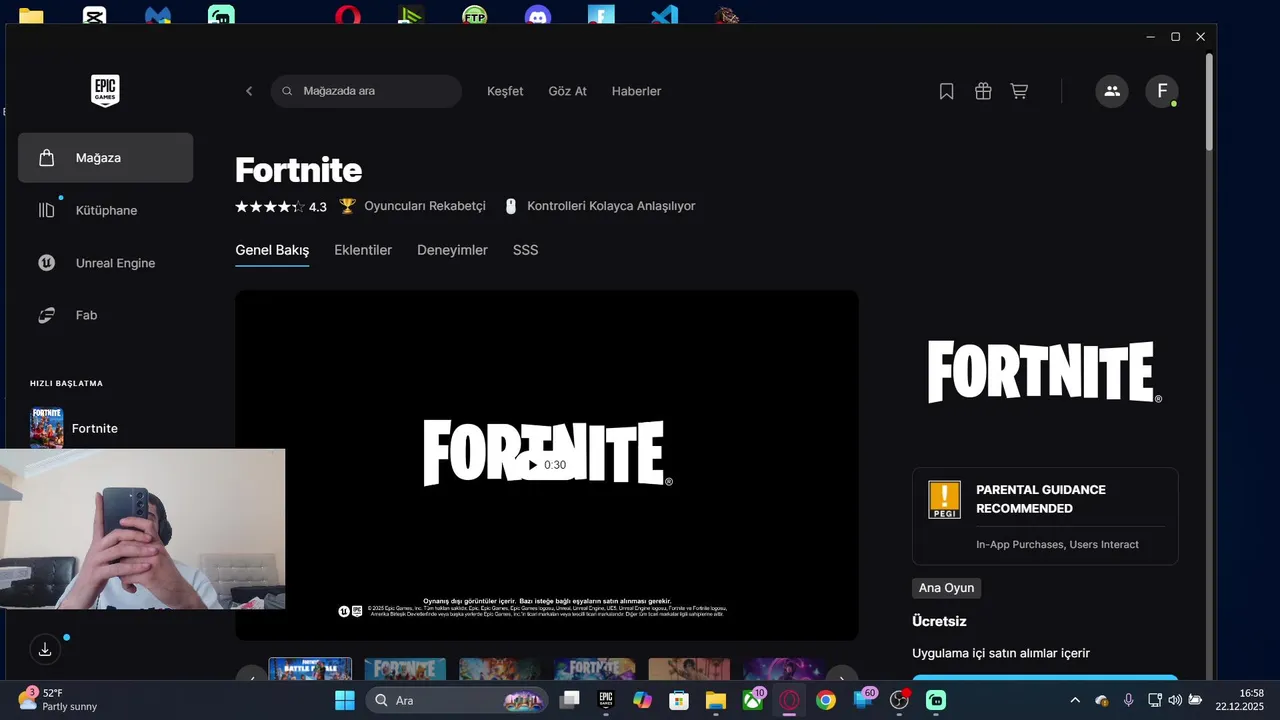The width and height of the screenshot is (1280, 720).
Task: Open File Explorer on the taskbar
Action: pos(716,700)
